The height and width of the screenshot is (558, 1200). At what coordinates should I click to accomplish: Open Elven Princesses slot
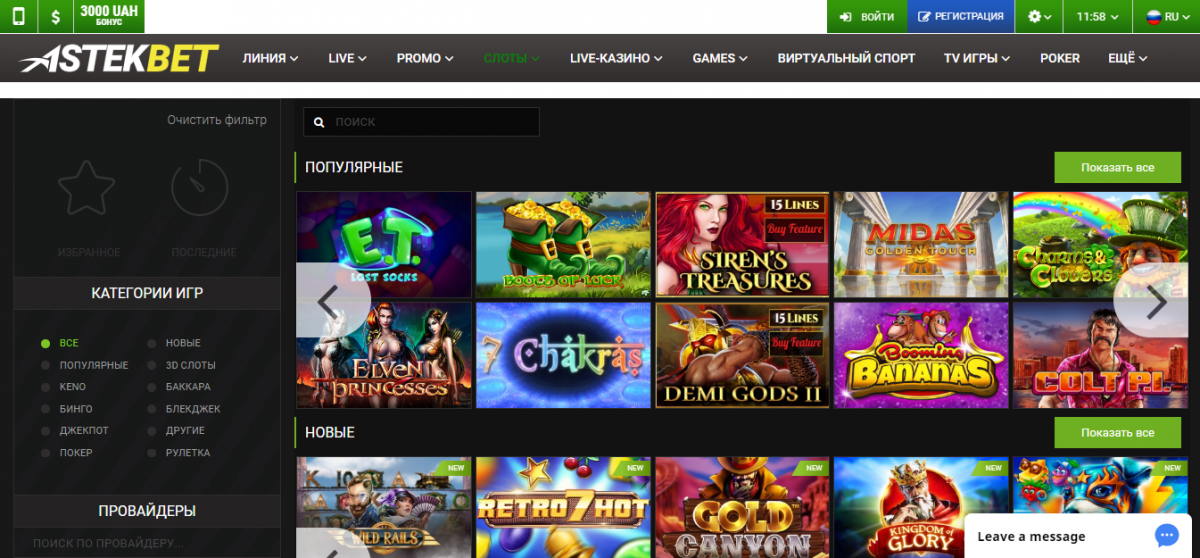(384, 355)
